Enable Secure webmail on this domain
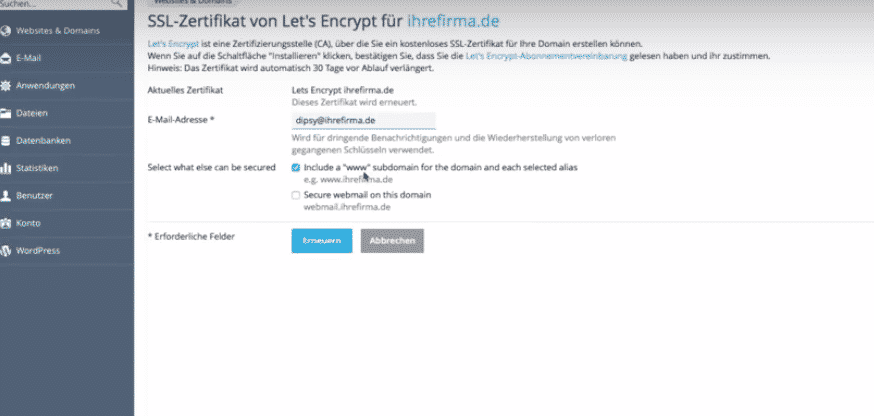 [x=296, y=195]
